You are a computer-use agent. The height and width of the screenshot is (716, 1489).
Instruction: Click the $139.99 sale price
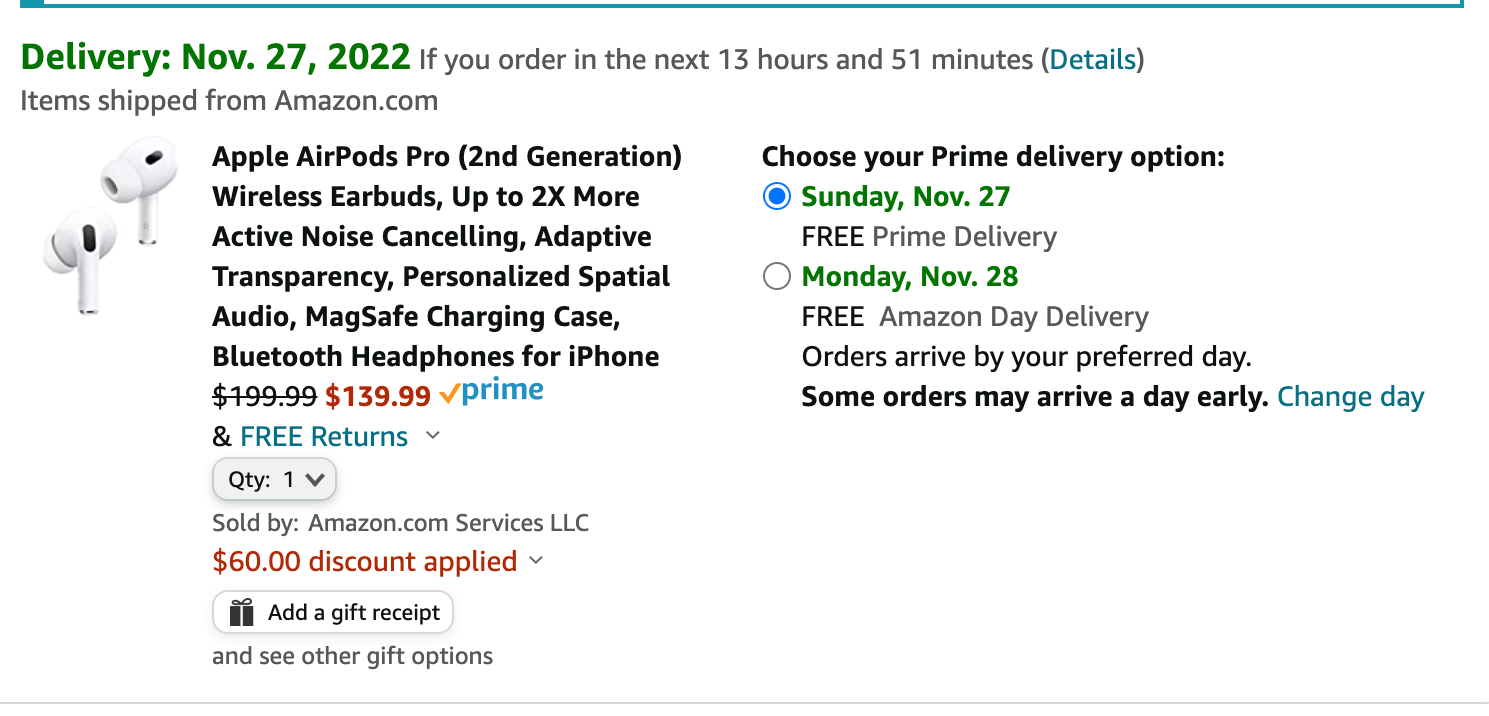pyautogui.click(x=377, y=397)
